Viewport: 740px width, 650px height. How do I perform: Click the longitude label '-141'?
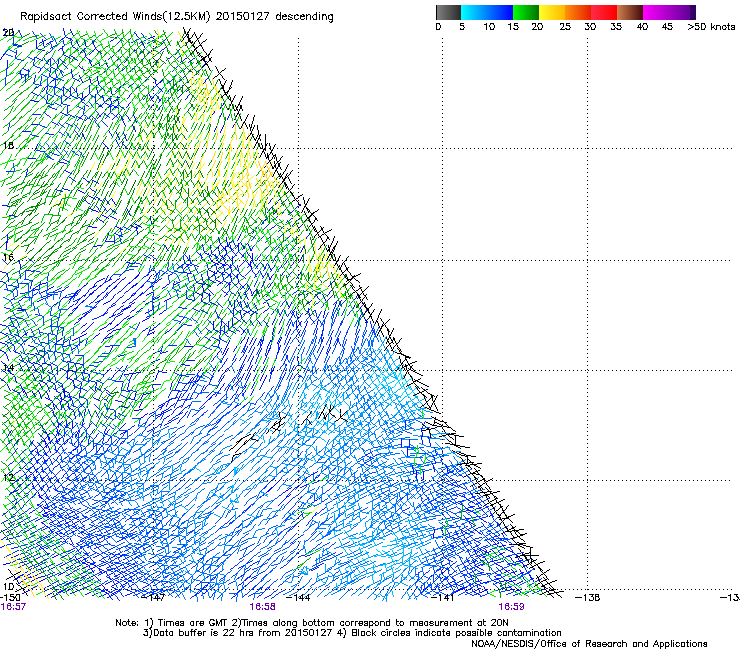point(443,598)
